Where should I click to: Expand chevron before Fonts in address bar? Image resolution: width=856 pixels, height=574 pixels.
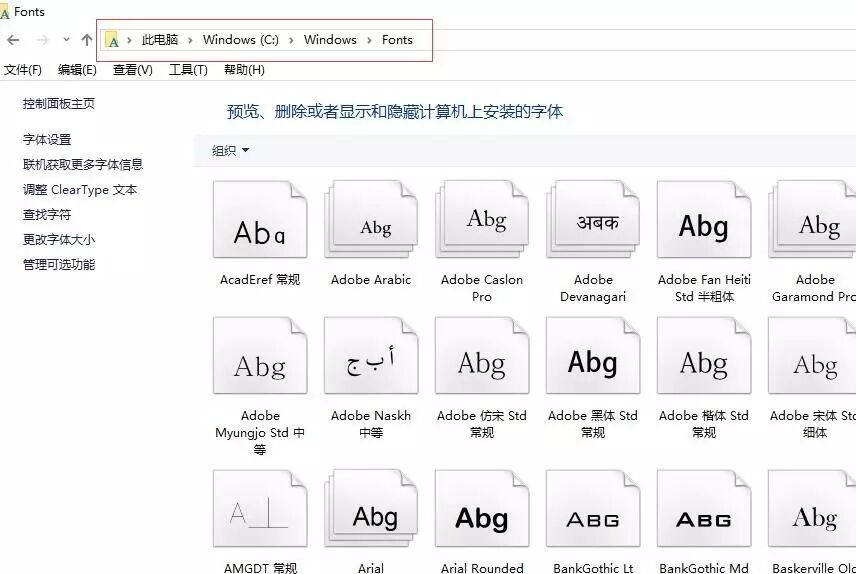(x=370, y=40)
